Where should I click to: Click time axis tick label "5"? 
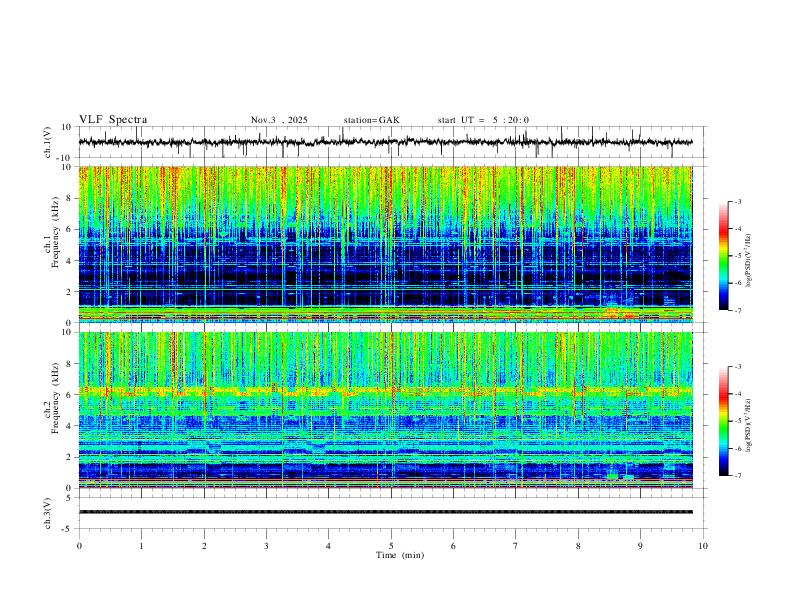tap(391, 546)
